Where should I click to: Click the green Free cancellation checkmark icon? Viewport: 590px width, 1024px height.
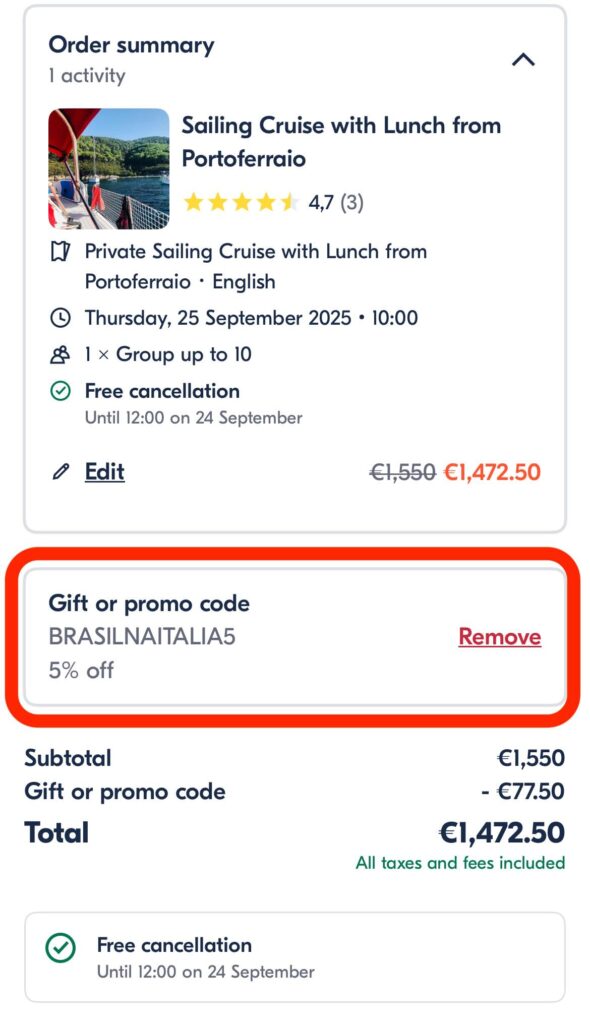tap(60, 391)
